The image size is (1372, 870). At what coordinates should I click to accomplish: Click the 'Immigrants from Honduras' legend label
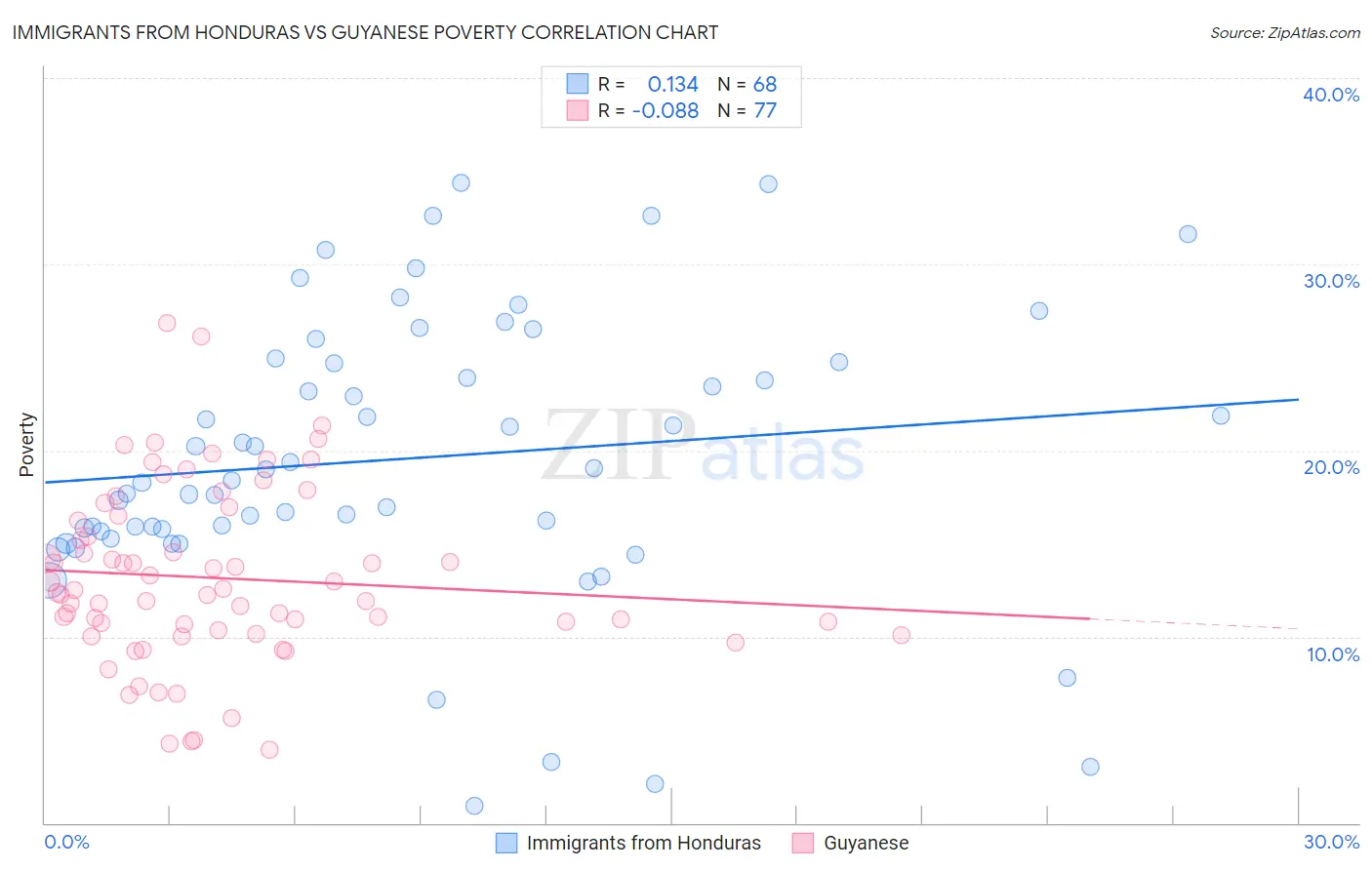[x=643, y=843]
